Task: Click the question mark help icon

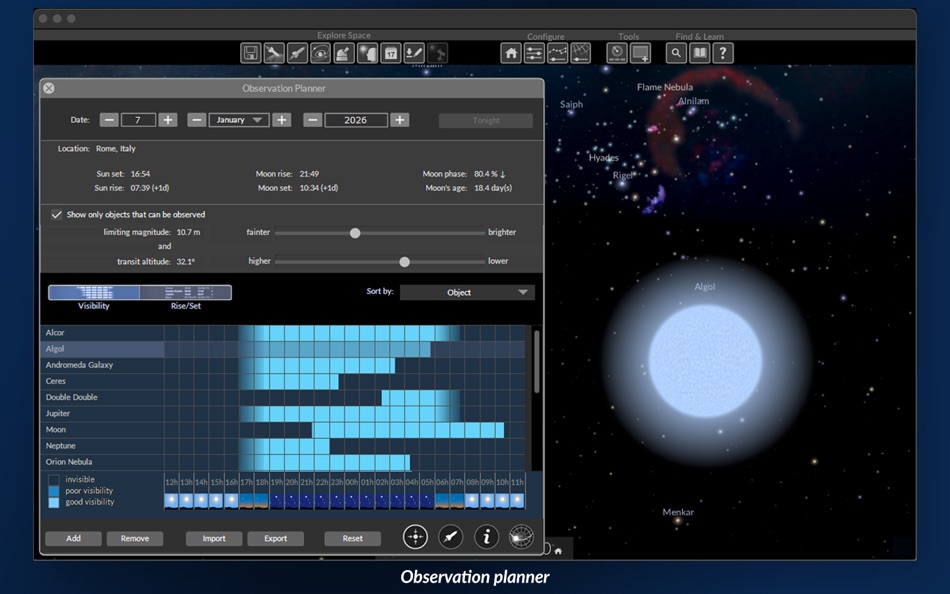Action: point(723,53)
